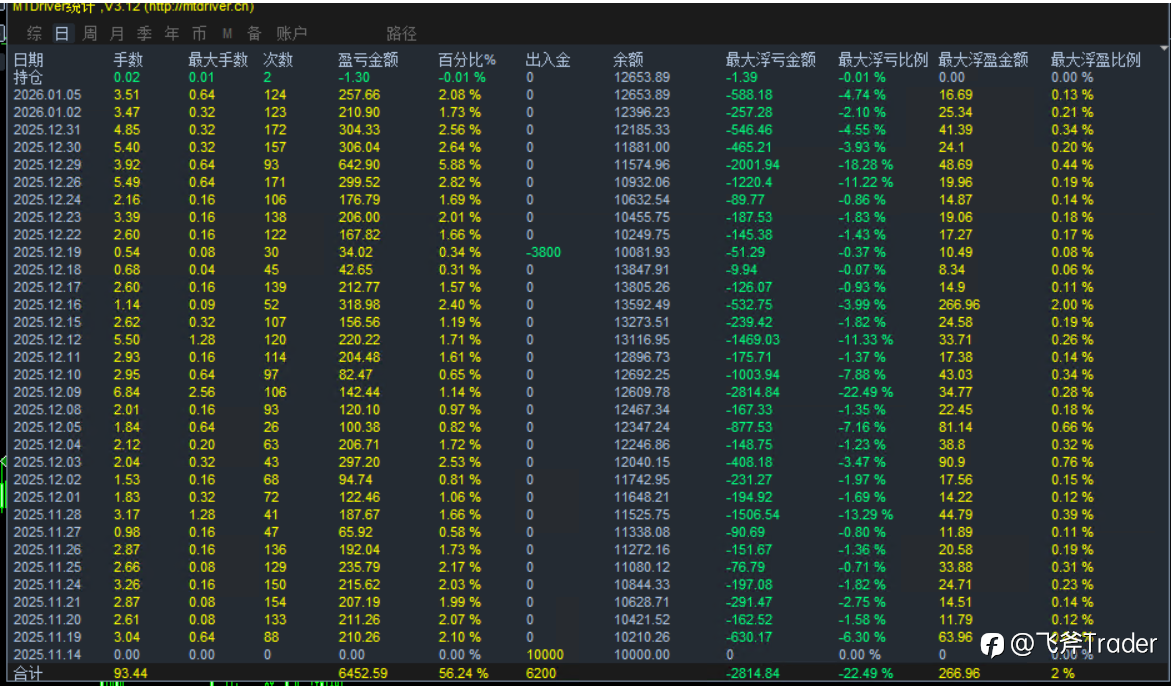Open the 备 notes tab
The width and height of the screenshot is (1171, 686).
[255, 33]
